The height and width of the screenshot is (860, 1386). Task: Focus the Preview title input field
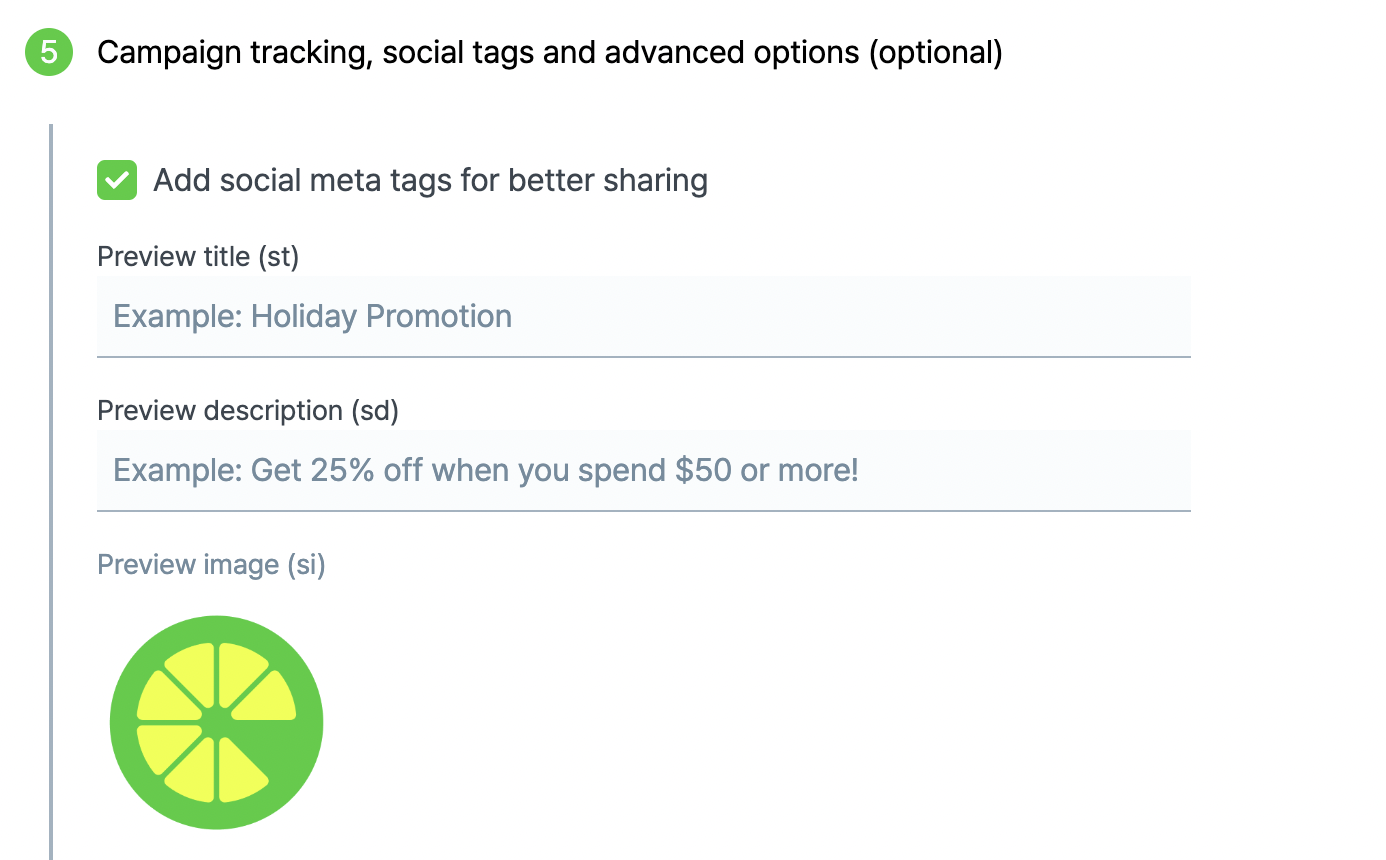[x=644, y=316]
